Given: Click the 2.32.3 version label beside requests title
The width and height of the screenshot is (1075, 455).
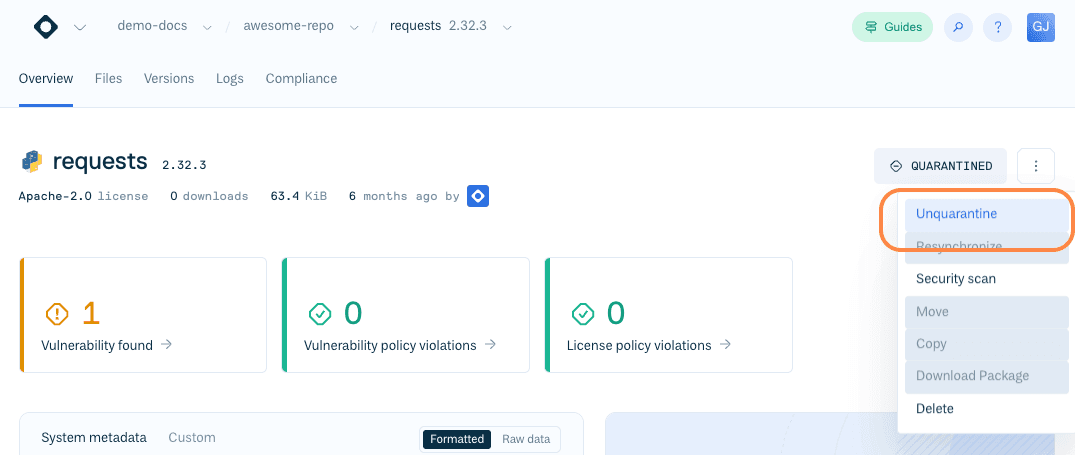Looking at the screenshot, I should (x=184, y=165).
